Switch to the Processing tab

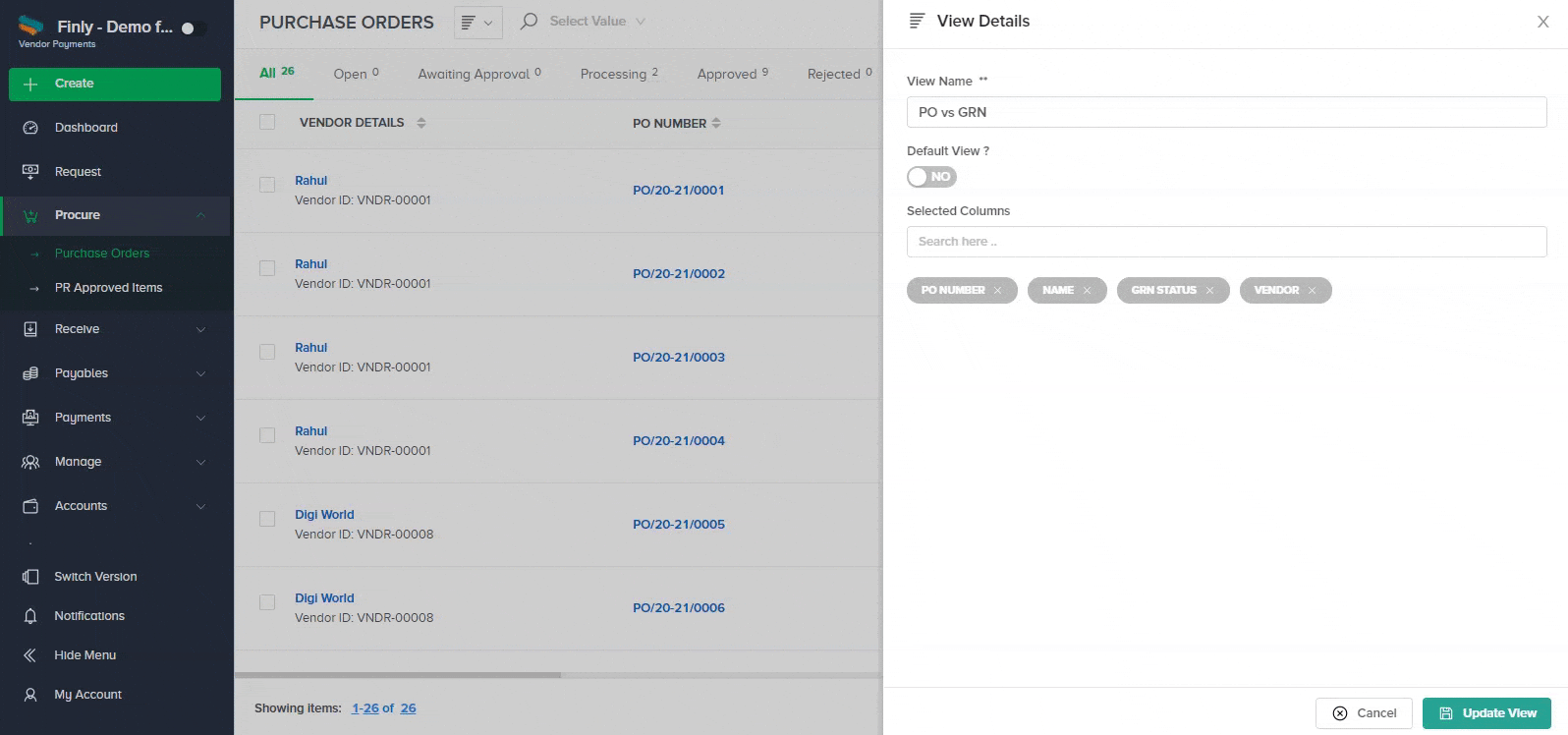pyautogui.click(x=619, y=74)
